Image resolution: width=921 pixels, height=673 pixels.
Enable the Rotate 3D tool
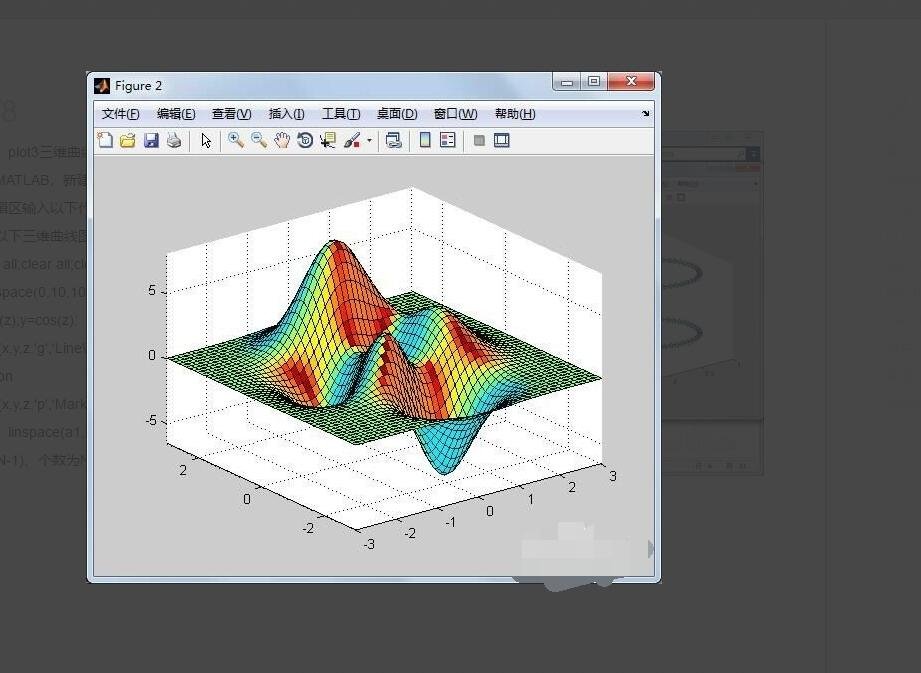click(x=305, y=141)
